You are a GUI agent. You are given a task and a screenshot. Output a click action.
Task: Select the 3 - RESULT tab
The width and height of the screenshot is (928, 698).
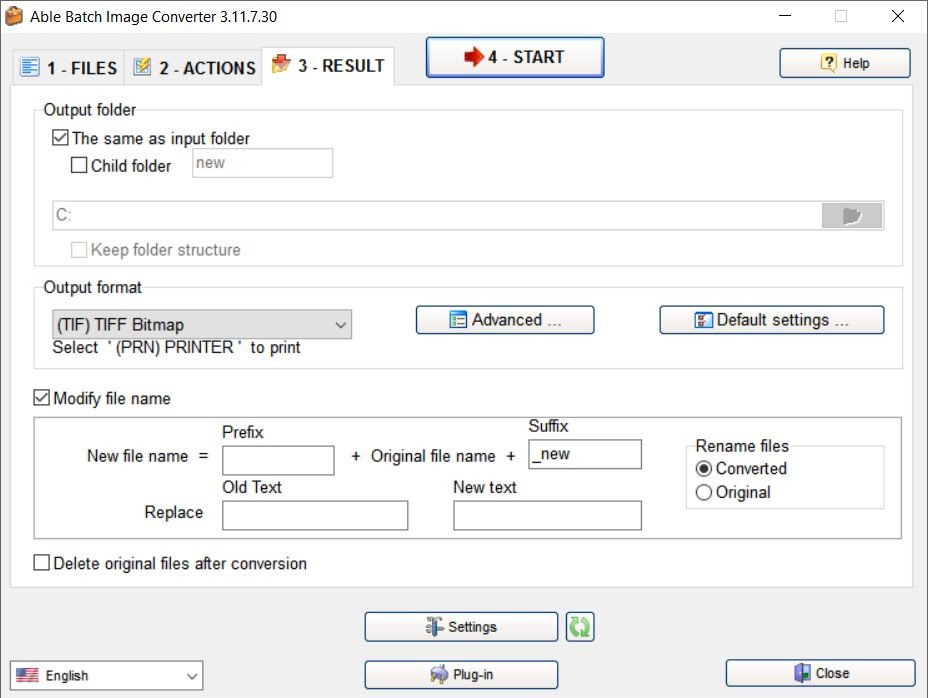(328, 66)
